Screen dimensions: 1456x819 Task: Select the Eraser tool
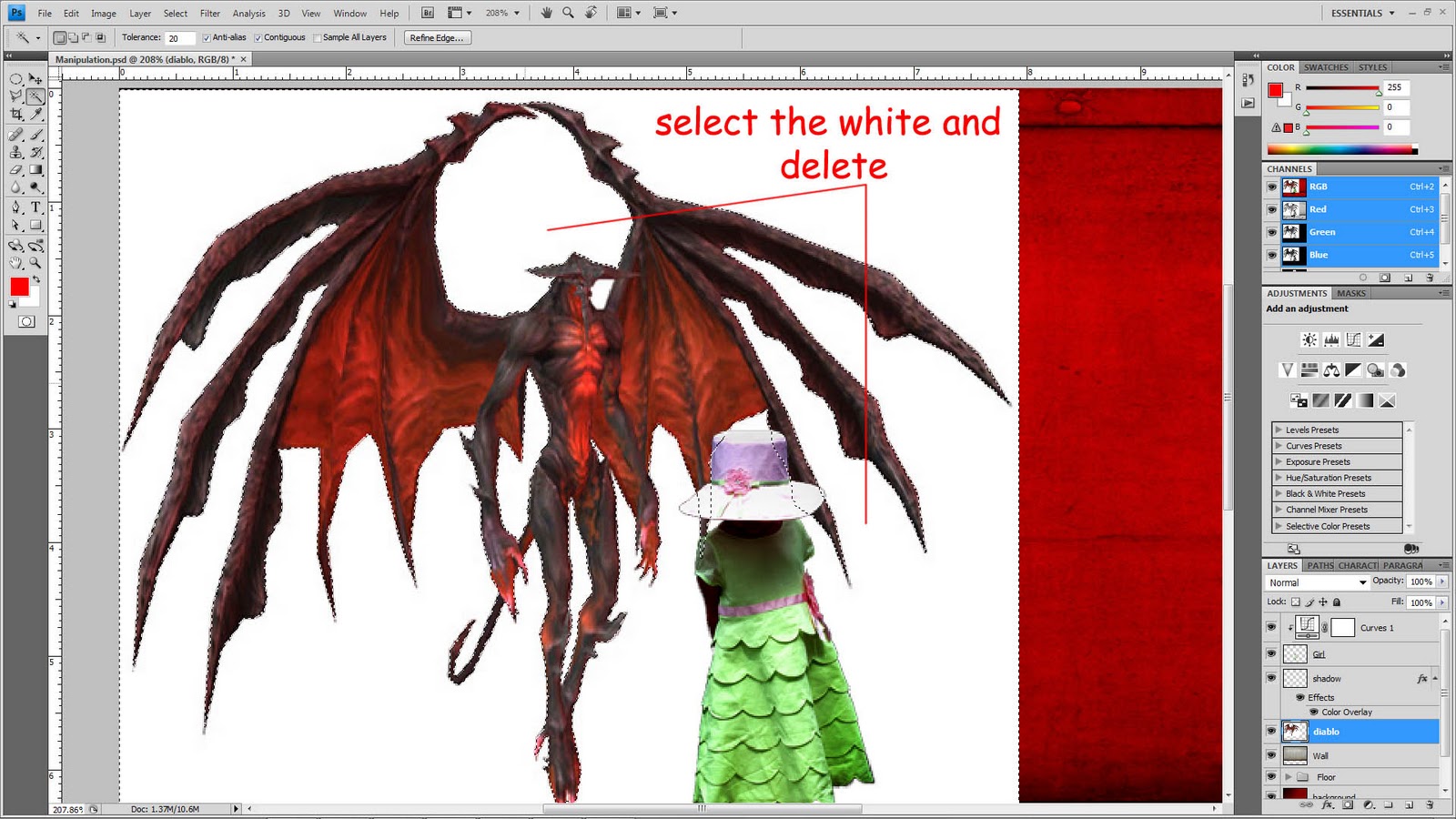pos(16,170)
